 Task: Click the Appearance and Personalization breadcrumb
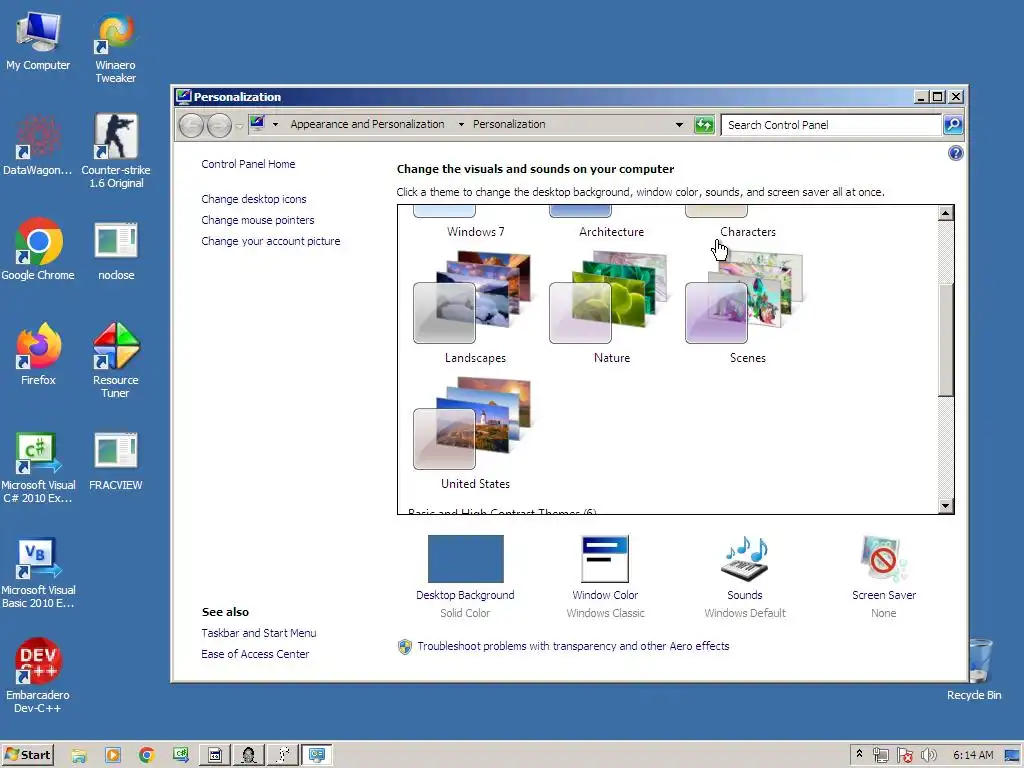[x=367, y=124]
